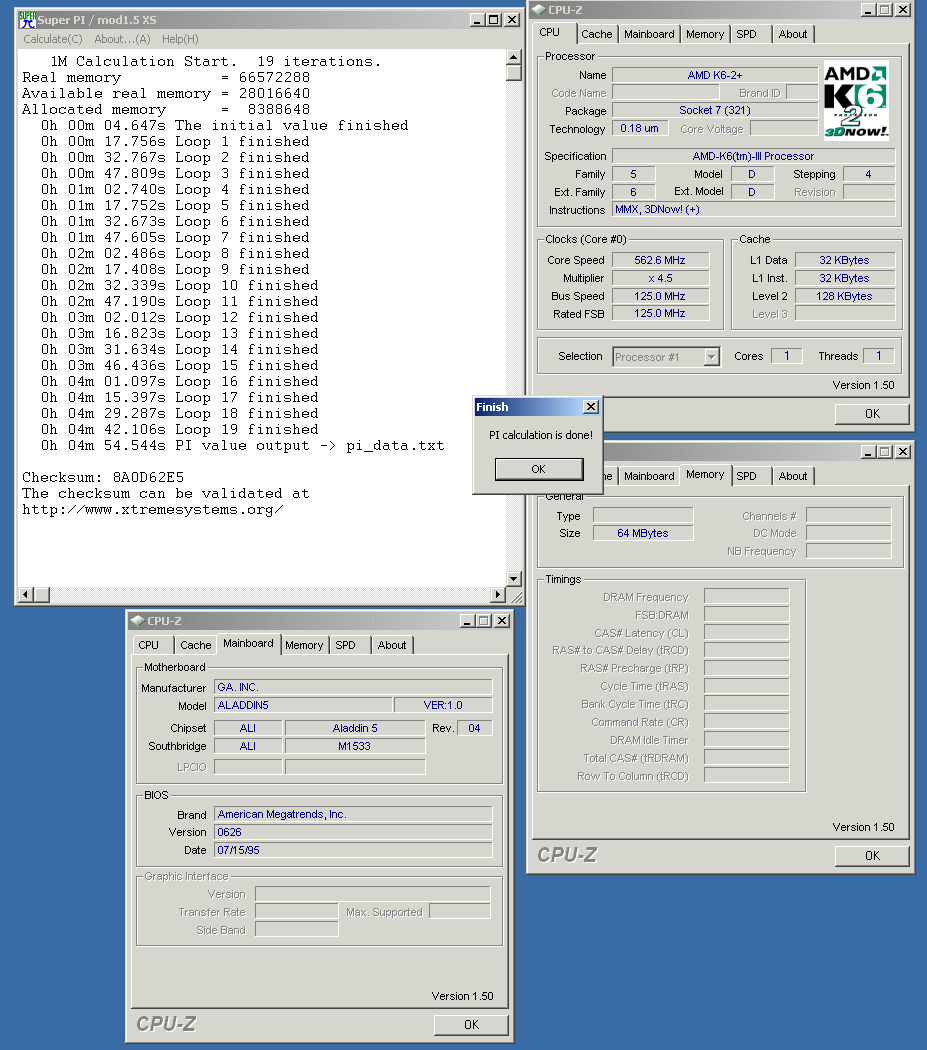Click the Super PI vertical scrollbar up arrow
Viewport: 927px width, 1050px height.
514,57
